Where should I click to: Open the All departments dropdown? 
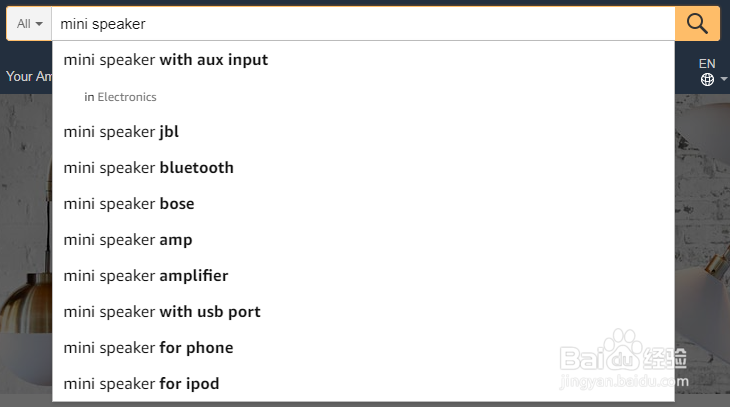29,23
